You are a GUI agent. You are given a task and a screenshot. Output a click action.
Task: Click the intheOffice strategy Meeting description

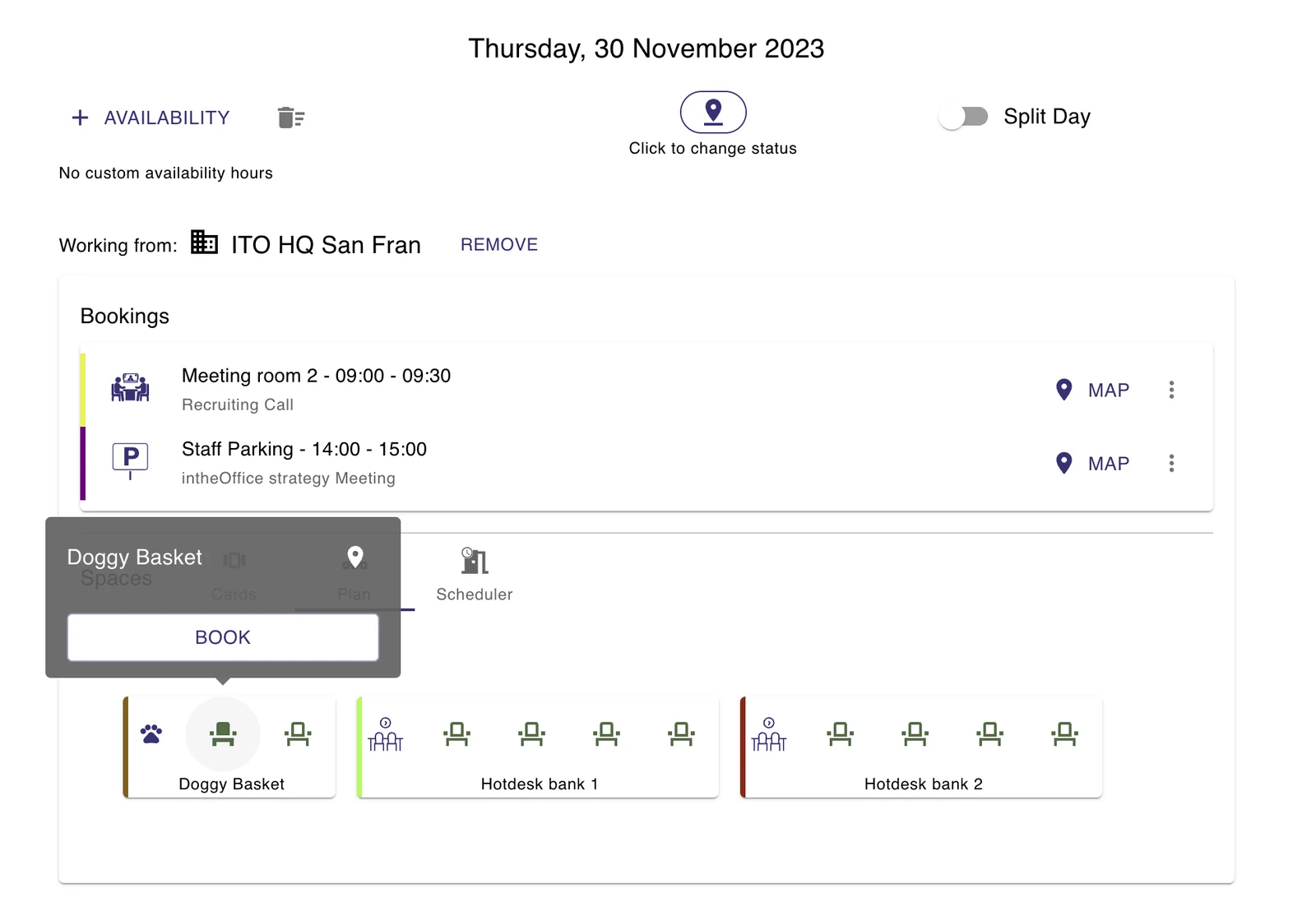pos(289,479)
